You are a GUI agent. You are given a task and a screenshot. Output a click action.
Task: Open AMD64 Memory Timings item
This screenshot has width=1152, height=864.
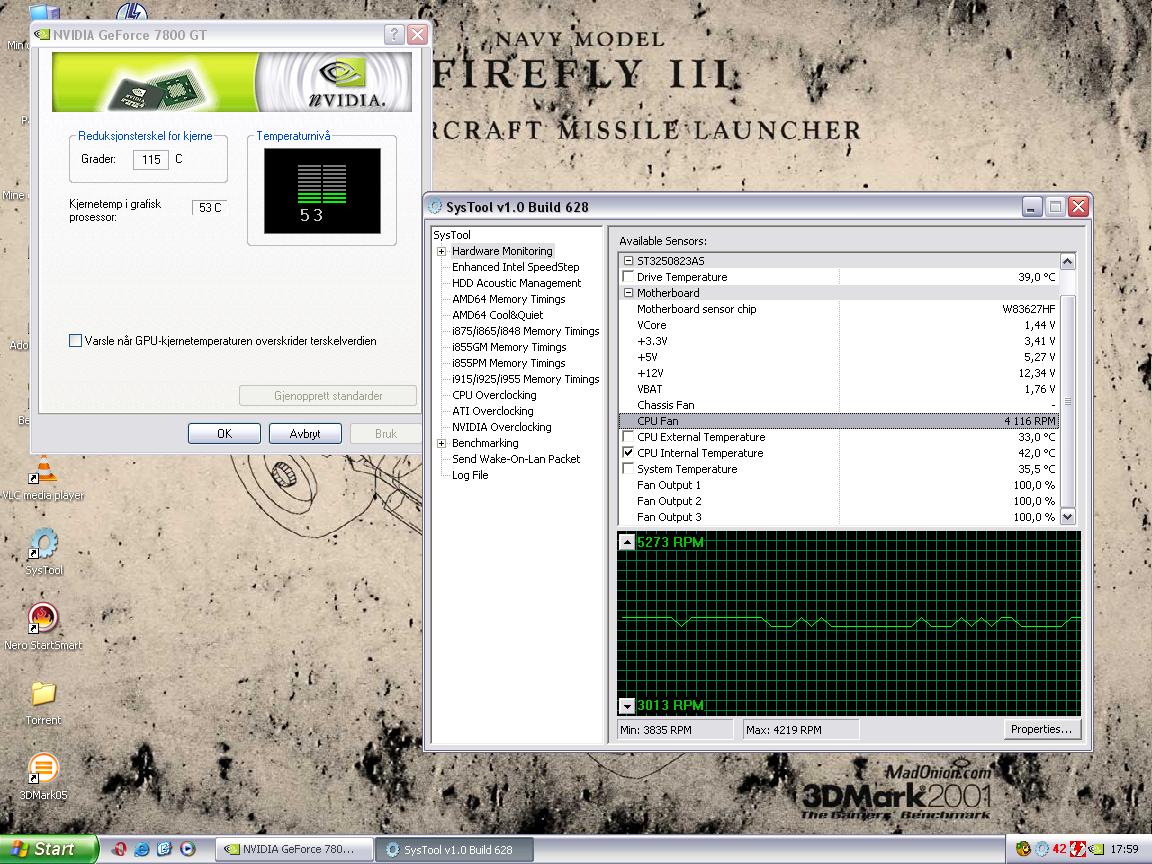click(508, 299)
